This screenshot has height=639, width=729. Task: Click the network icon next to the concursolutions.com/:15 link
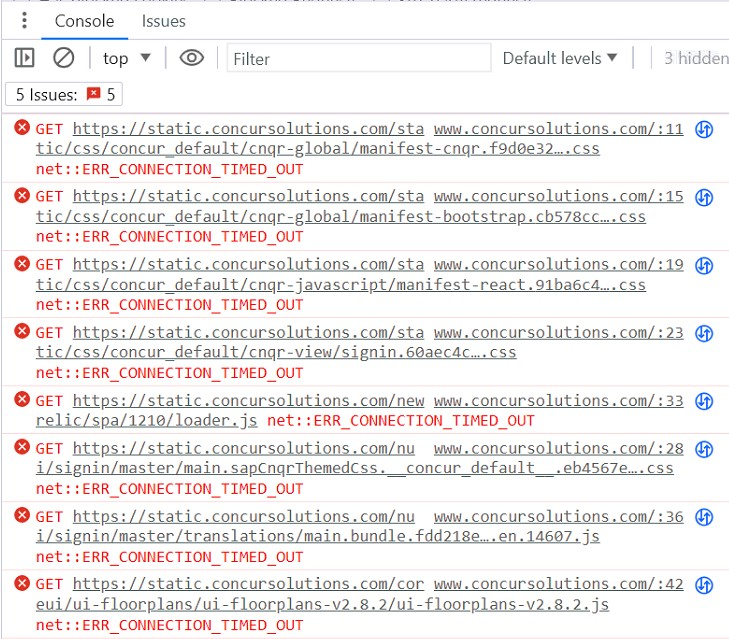click(704, 197)
